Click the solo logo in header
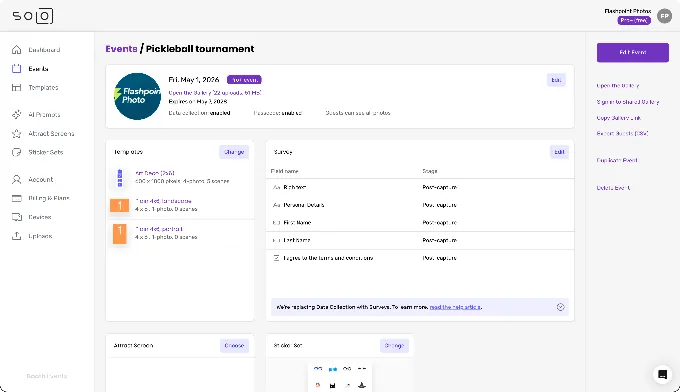680x392 pixels. point(33,16)
